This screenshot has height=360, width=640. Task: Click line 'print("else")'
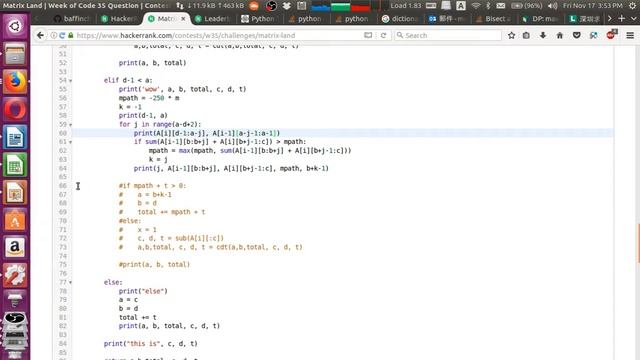pos(143,291)
